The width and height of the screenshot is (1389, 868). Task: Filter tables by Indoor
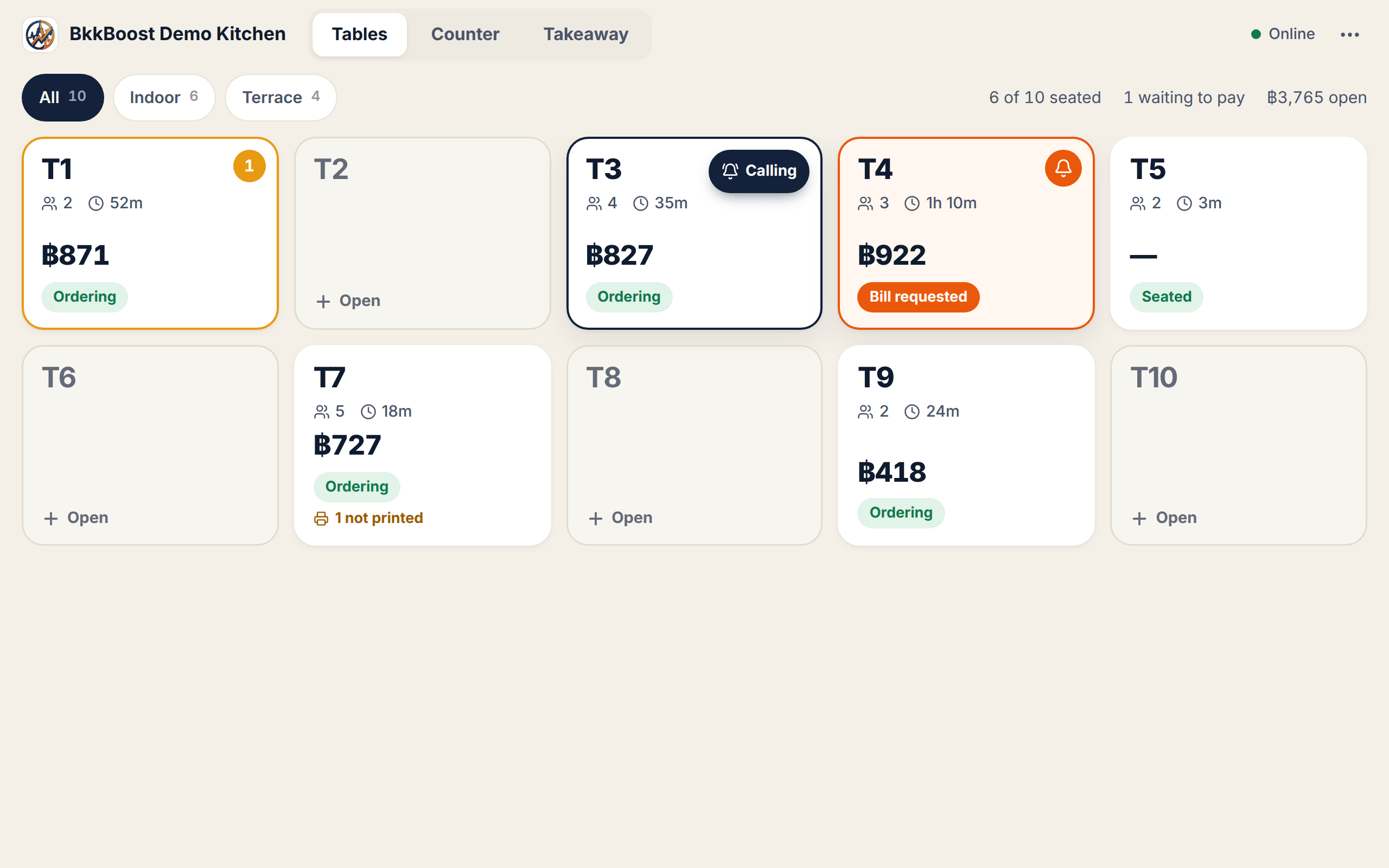coord(164,97)
